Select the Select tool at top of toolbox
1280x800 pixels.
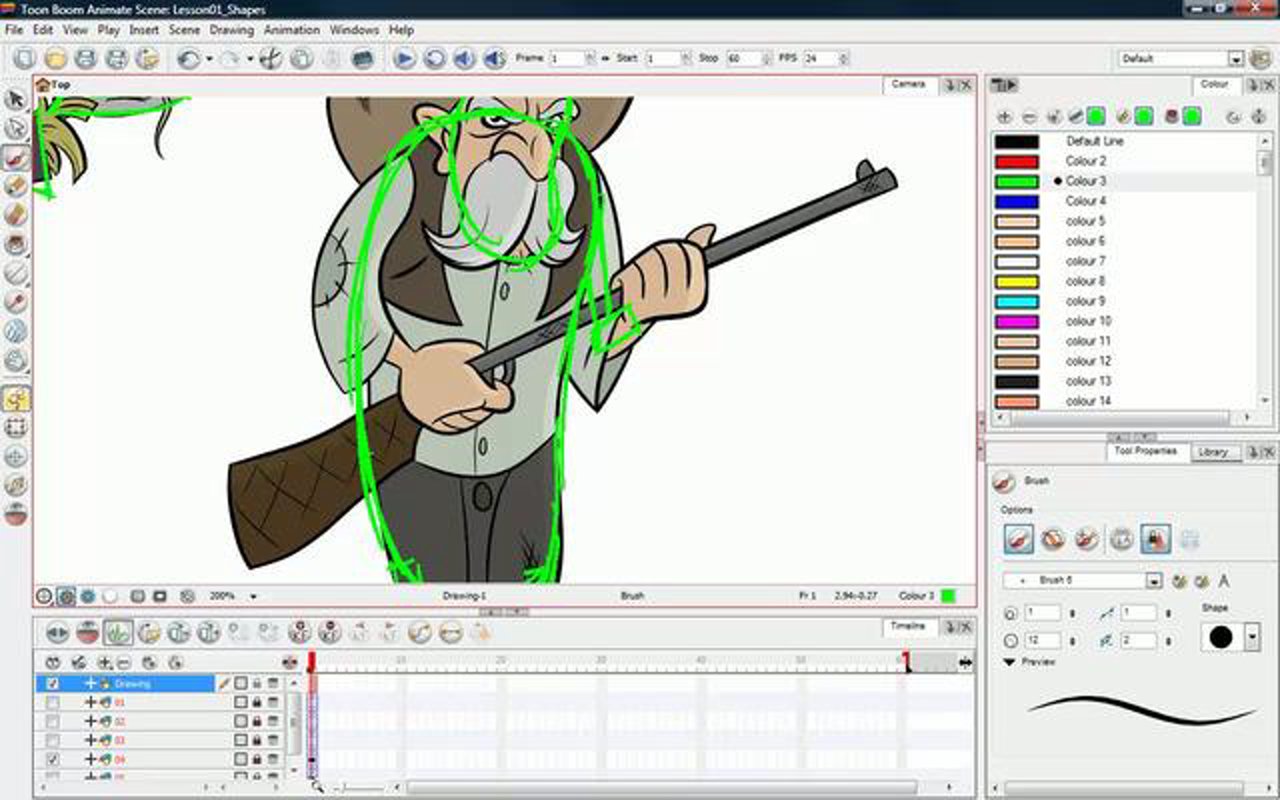click(x=14, y=98)
